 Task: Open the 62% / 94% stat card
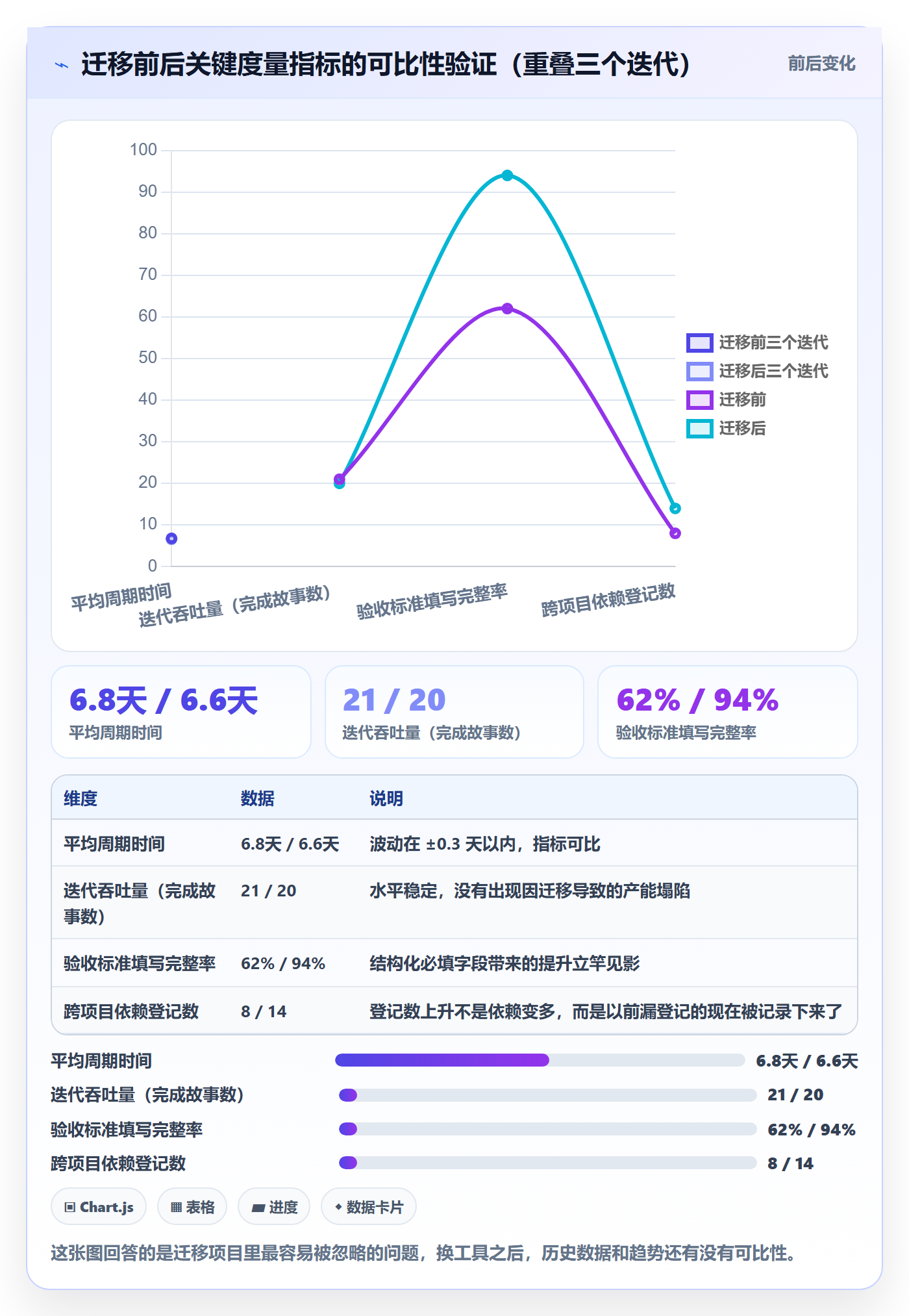click(728, 712)
